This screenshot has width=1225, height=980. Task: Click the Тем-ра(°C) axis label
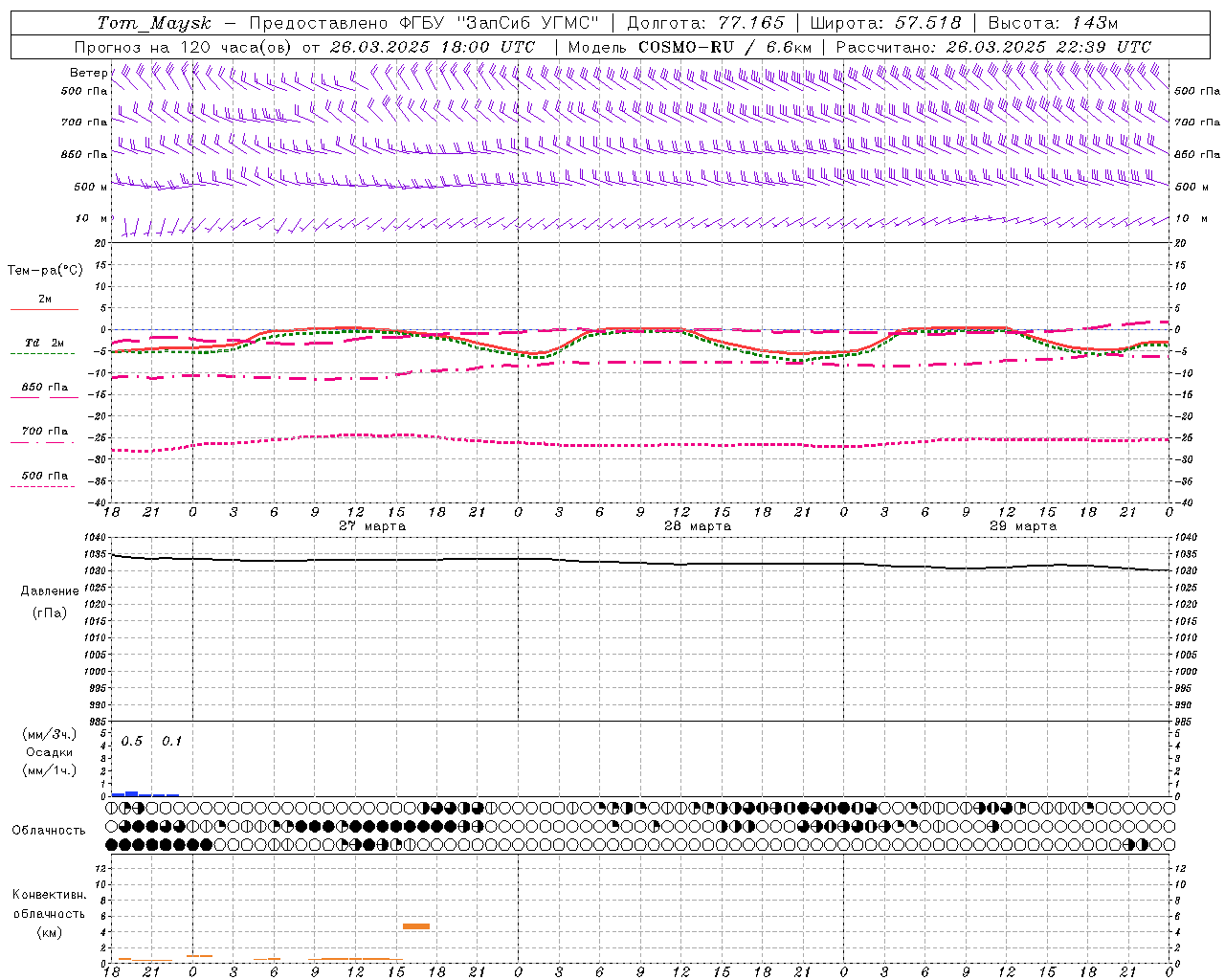(x=45, y=270)
